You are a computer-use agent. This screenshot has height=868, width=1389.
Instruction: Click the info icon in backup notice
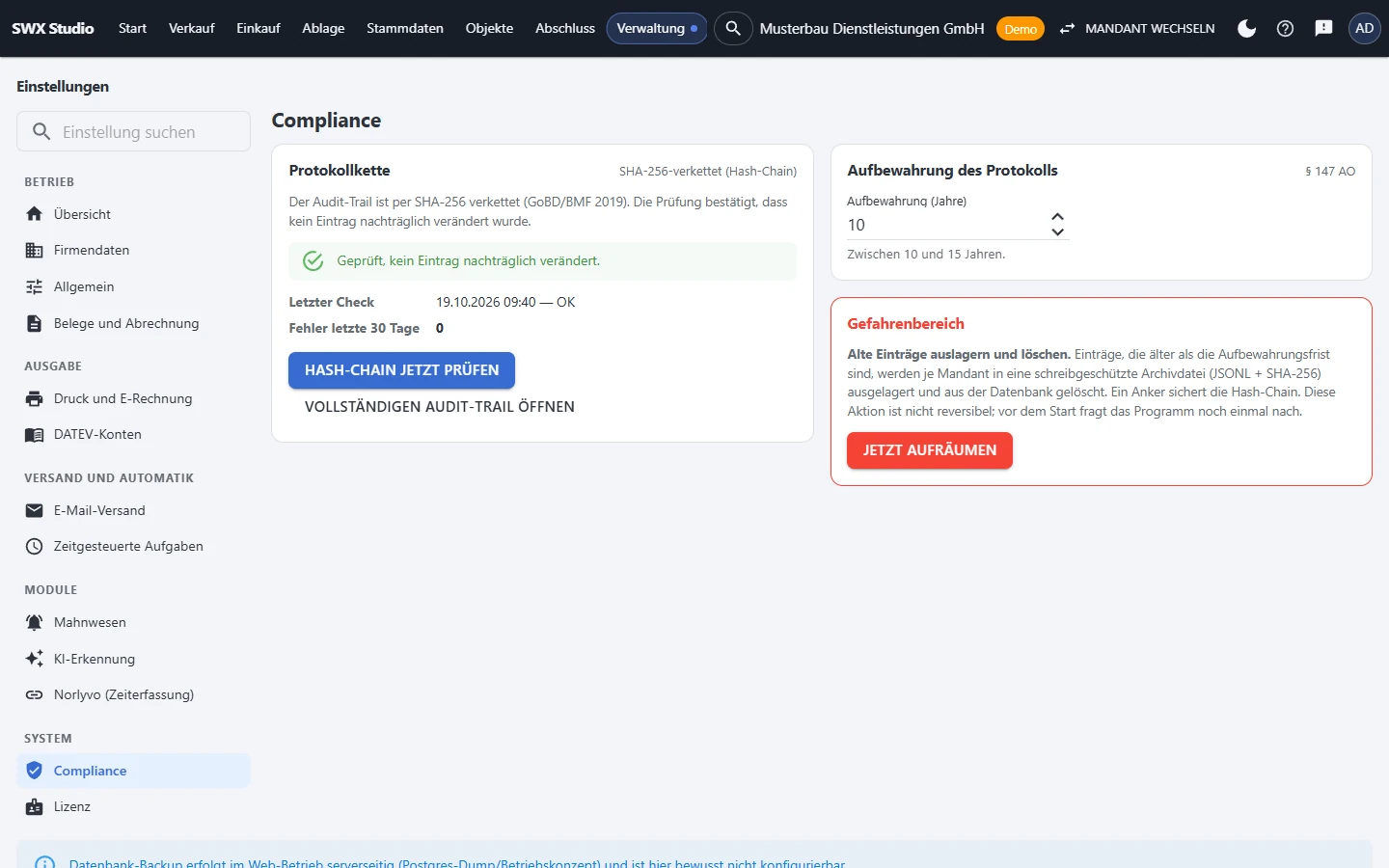pyautogui.click(x=44, y=862)
